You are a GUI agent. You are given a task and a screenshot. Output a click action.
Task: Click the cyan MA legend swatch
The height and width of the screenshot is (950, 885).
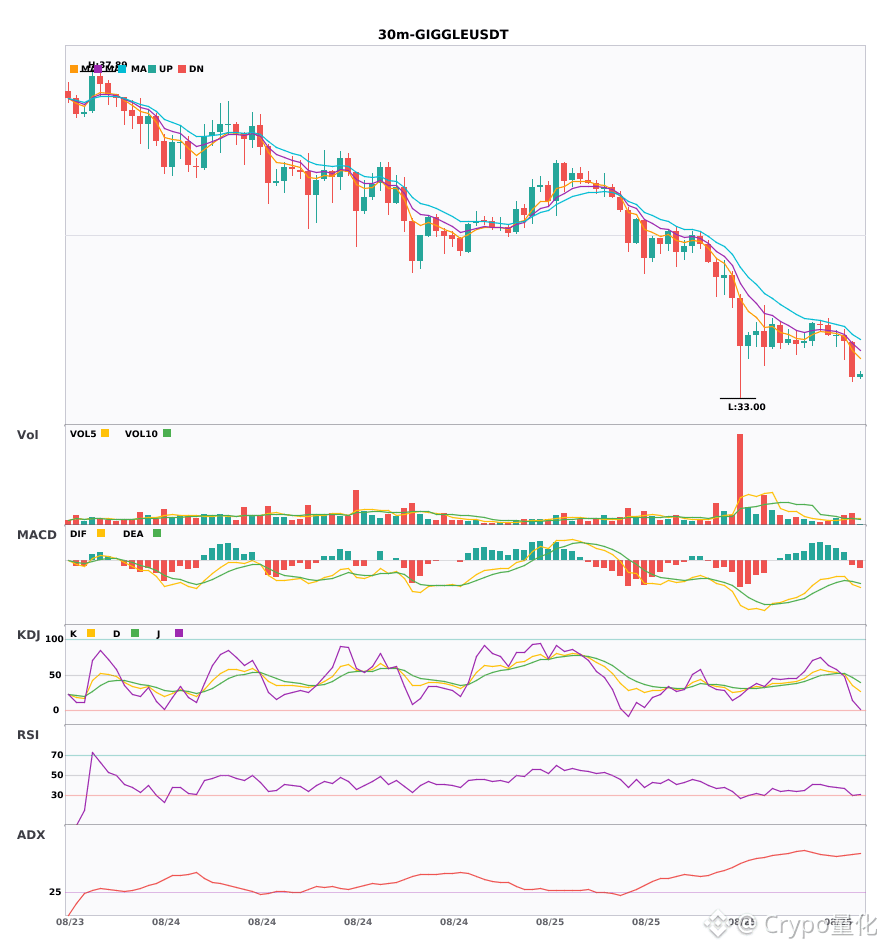pos(122,69)
